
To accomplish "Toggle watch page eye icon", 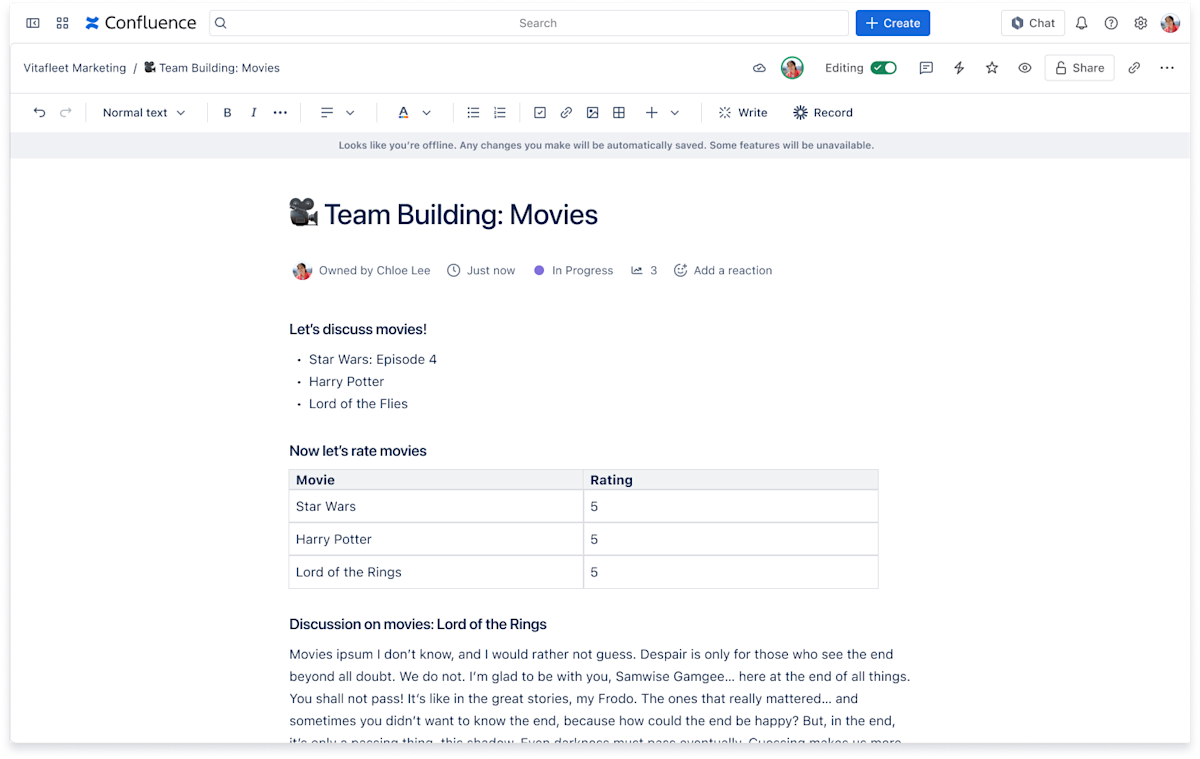I will tap(1025, 68).
